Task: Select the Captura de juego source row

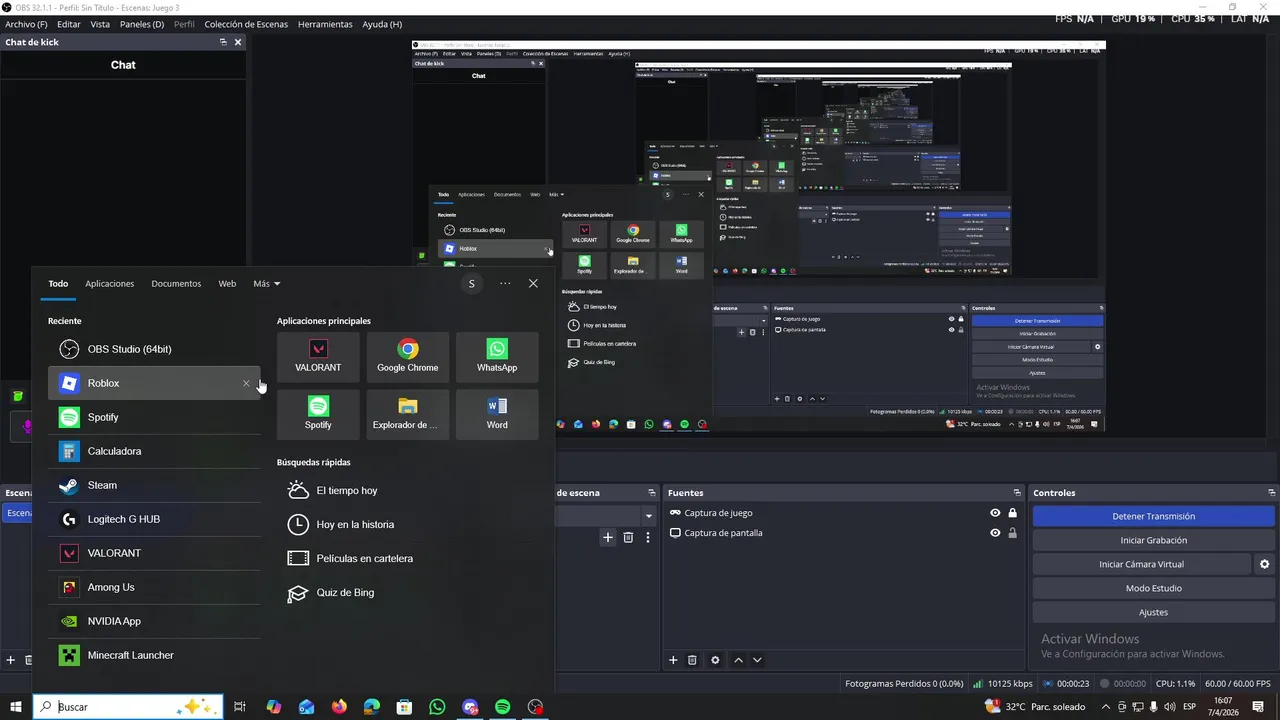Action: (x=844, y=513)
